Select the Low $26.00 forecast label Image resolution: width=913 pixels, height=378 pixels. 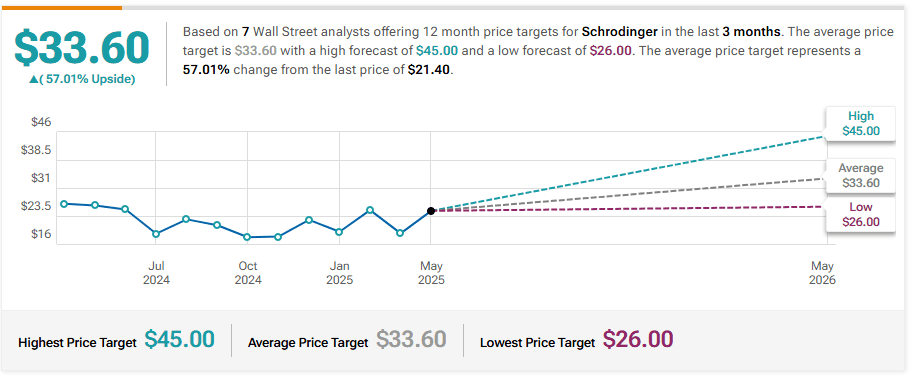(x=861, y=214)
